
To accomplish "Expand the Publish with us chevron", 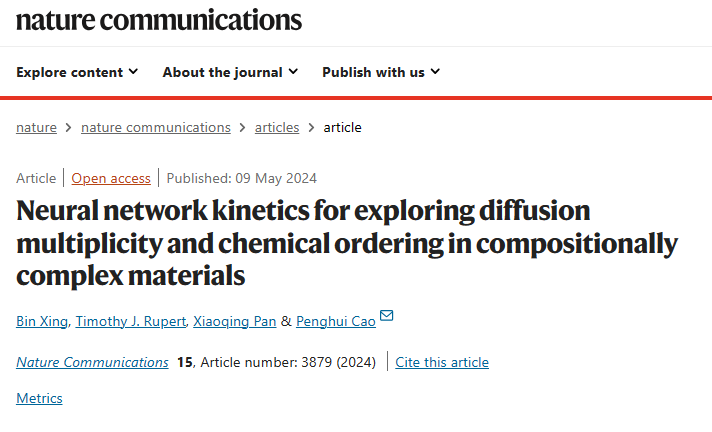I will pyautogui.click(x=435, y=72).
